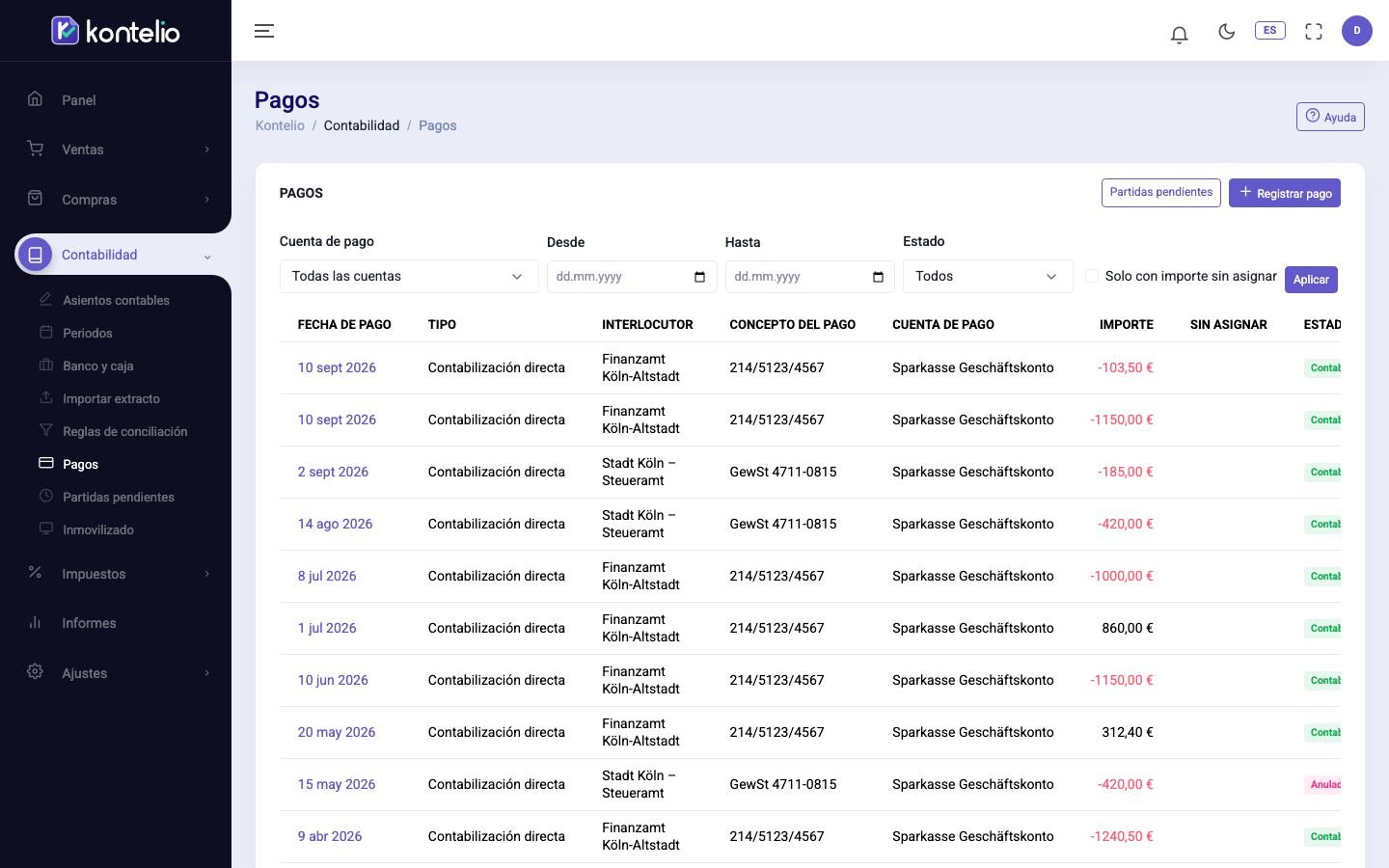Click the Partidas pendientes outlined button
This screenshot has width=1389, height=868.
coord(1161,192)
